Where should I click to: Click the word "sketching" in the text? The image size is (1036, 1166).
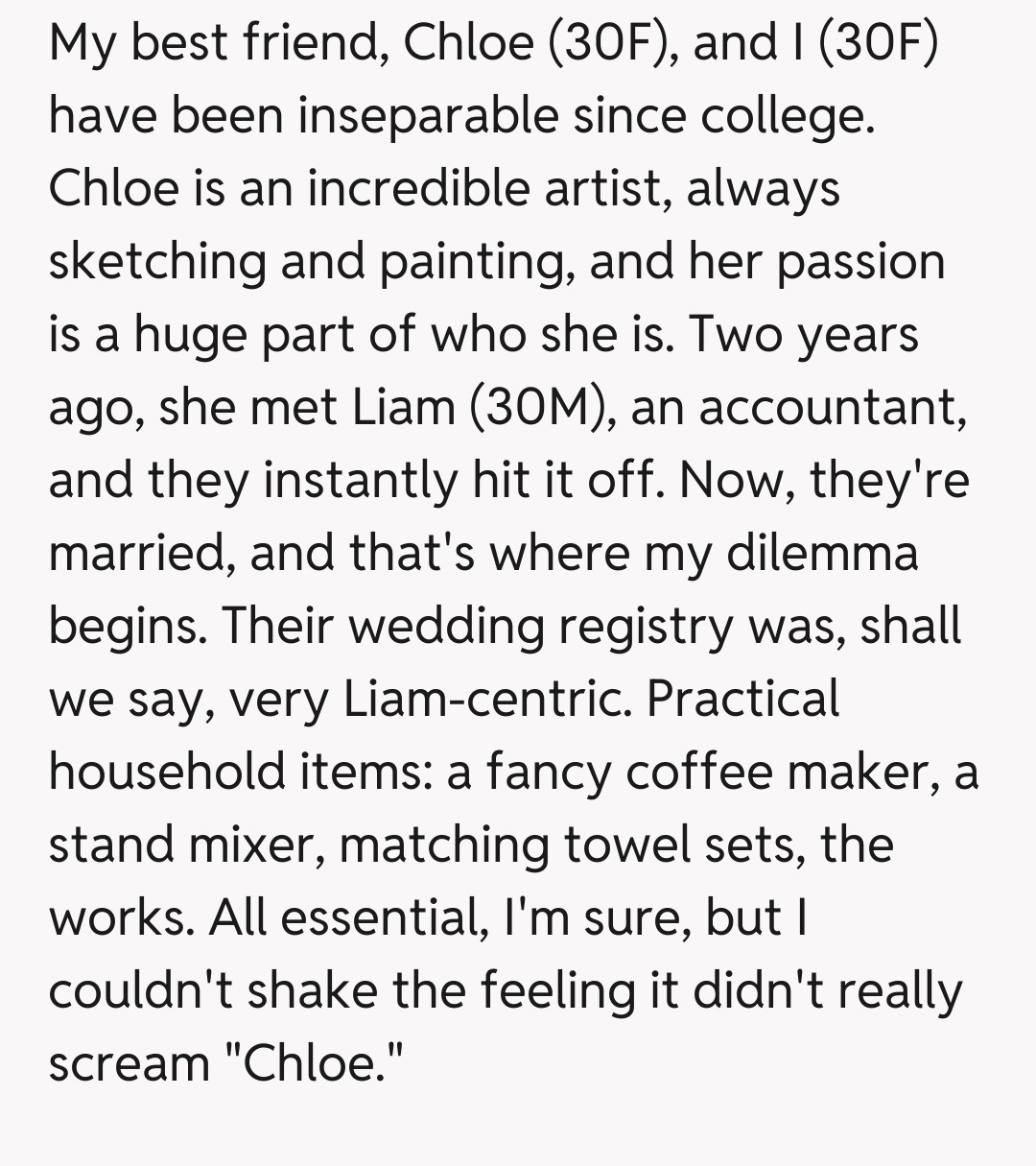(157, 261)
